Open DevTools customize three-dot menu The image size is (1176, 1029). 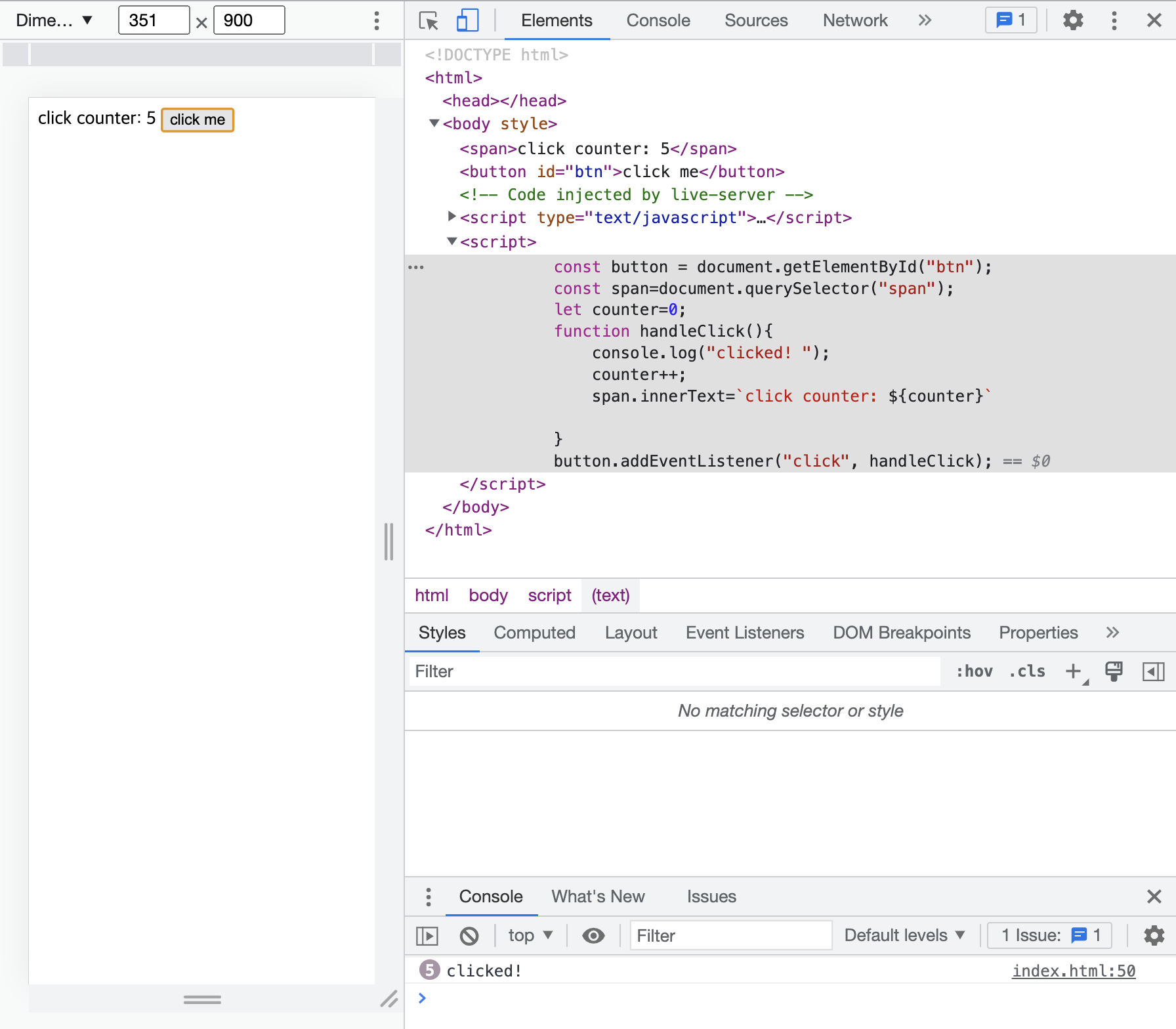[1114, 20]
